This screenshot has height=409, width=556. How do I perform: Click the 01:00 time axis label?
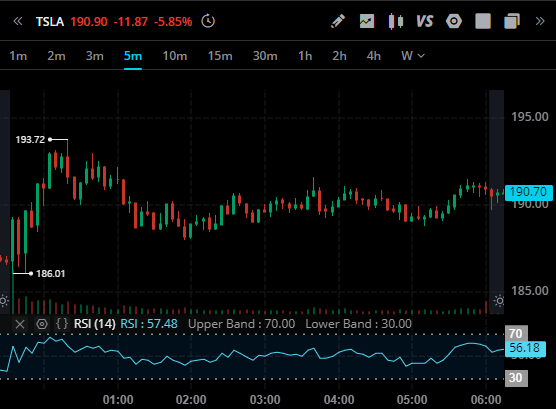click(x=118, y=400)
